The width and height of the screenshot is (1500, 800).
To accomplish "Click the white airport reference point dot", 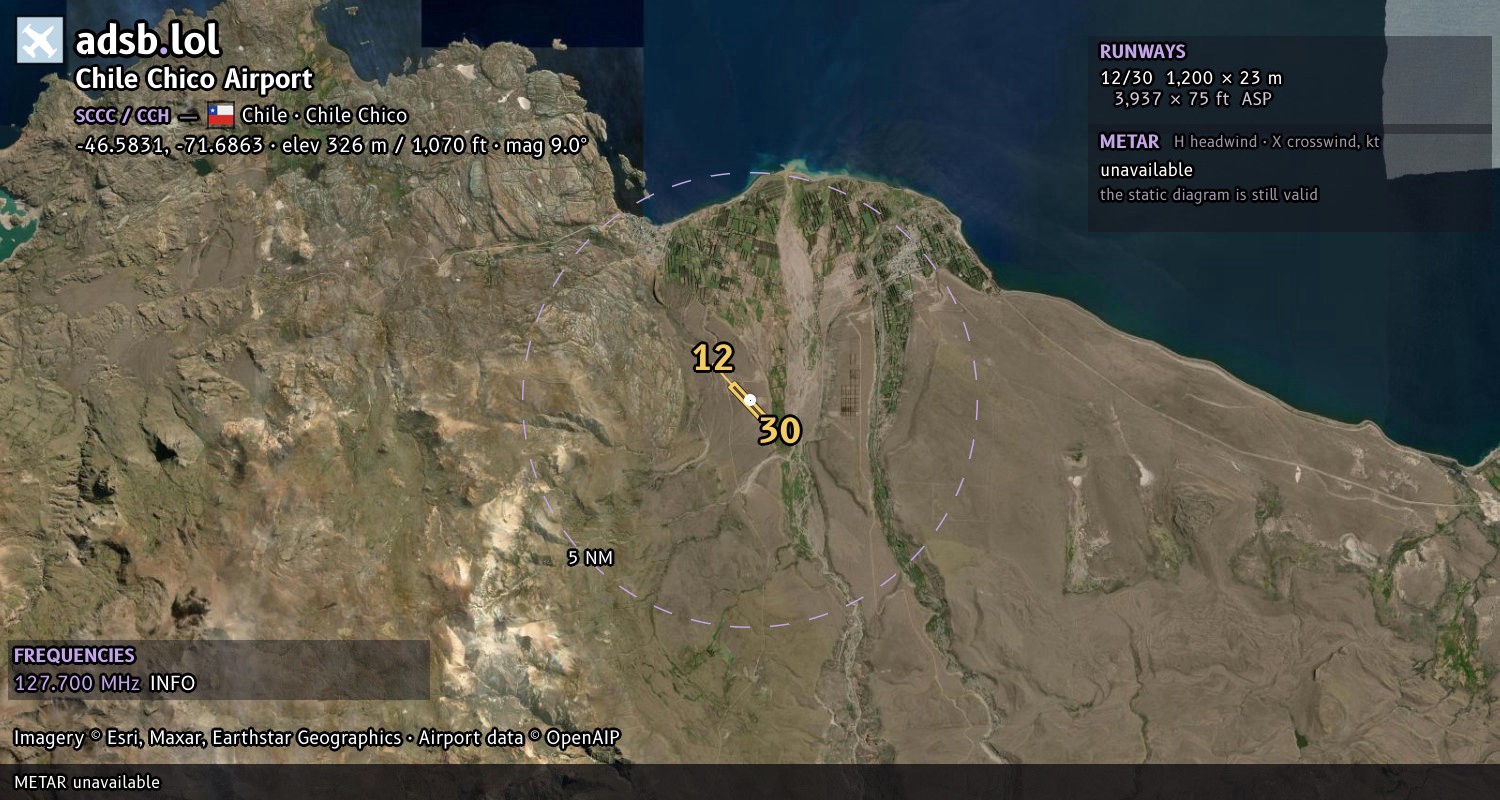I will click(x=750, y=400).
